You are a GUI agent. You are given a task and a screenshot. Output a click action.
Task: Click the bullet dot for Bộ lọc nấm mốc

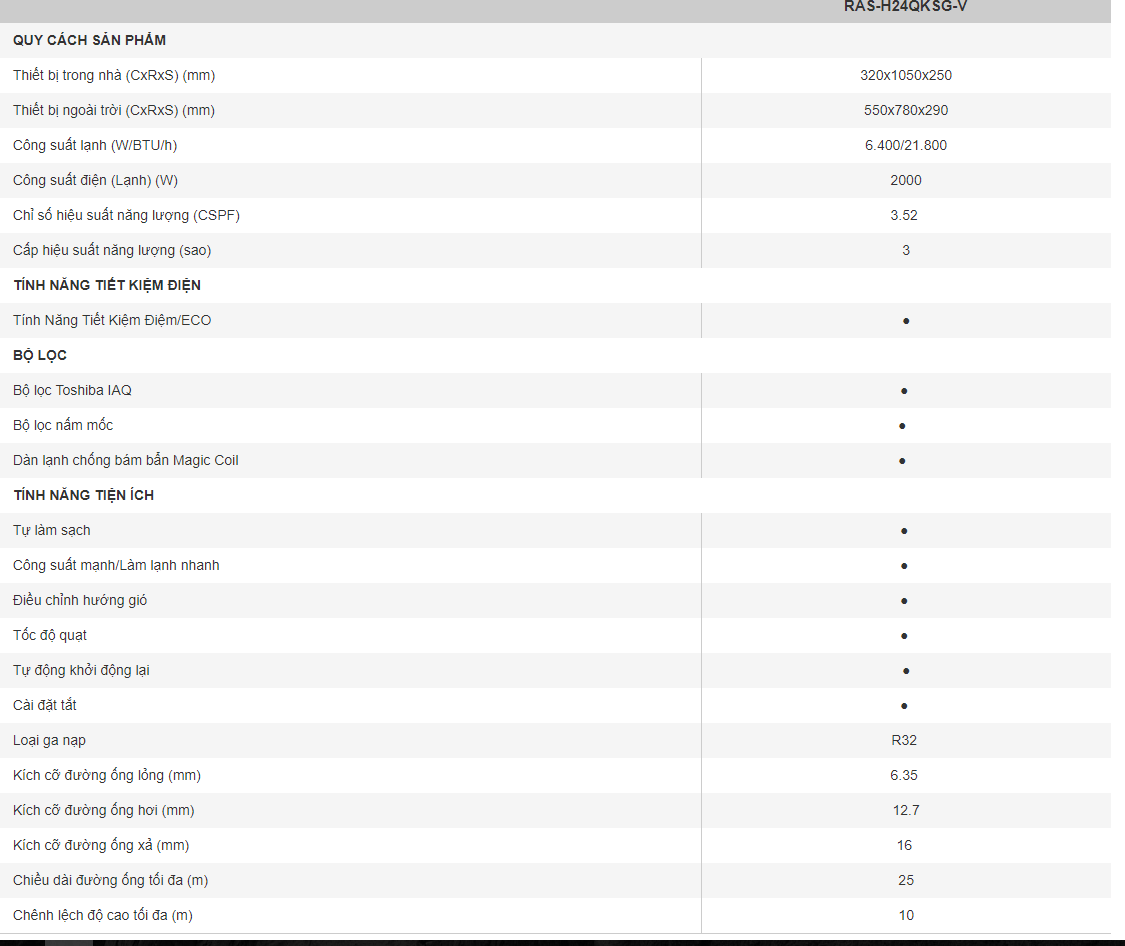click(x=902, y=426)
